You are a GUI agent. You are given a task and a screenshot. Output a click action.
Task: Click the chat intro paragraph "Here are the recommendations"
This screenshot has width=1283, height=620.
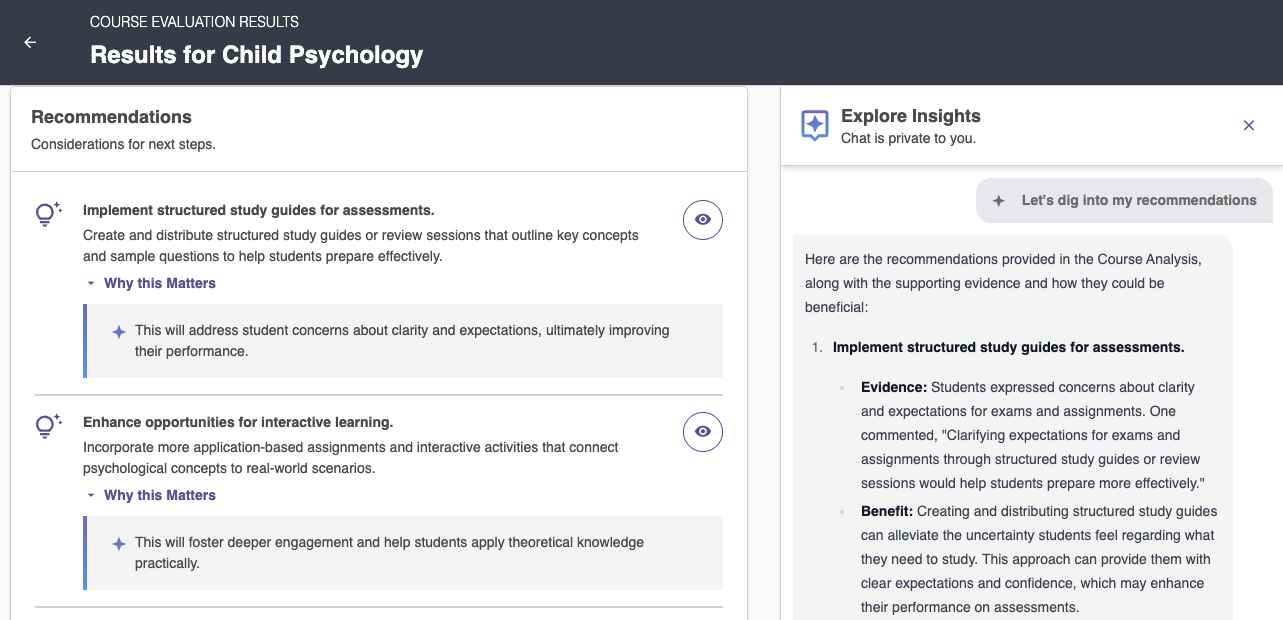point(1003,283)
